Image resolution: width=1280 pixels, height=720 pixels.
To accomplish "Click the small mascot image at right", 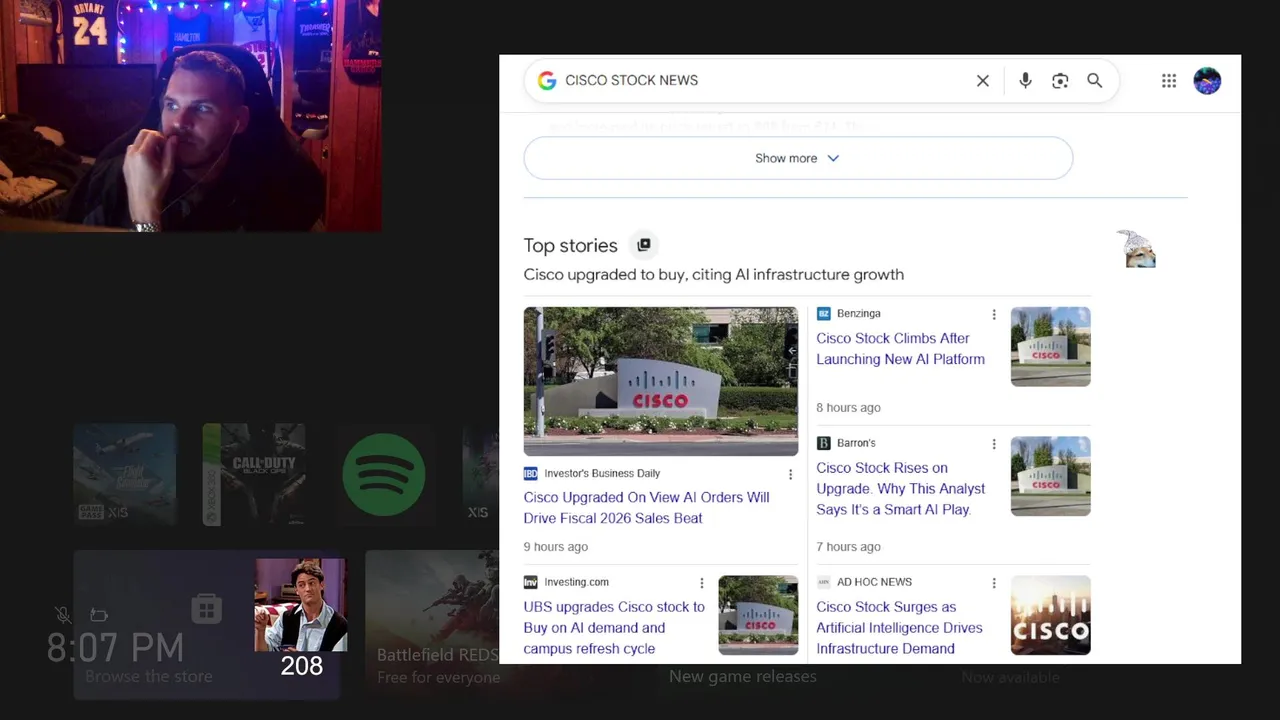I will pyautogui.click(x=1136, y=249).
